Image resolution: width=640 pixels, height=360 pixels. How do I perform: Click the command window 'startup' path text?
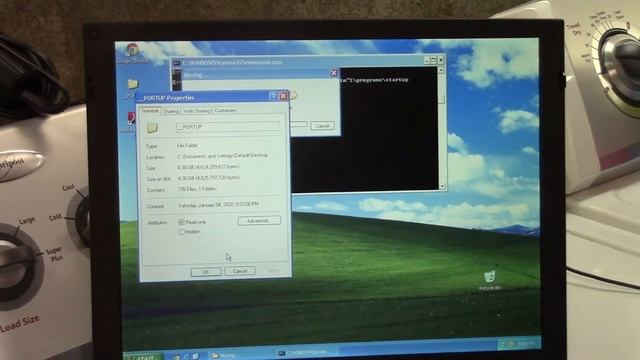point(396,80)
